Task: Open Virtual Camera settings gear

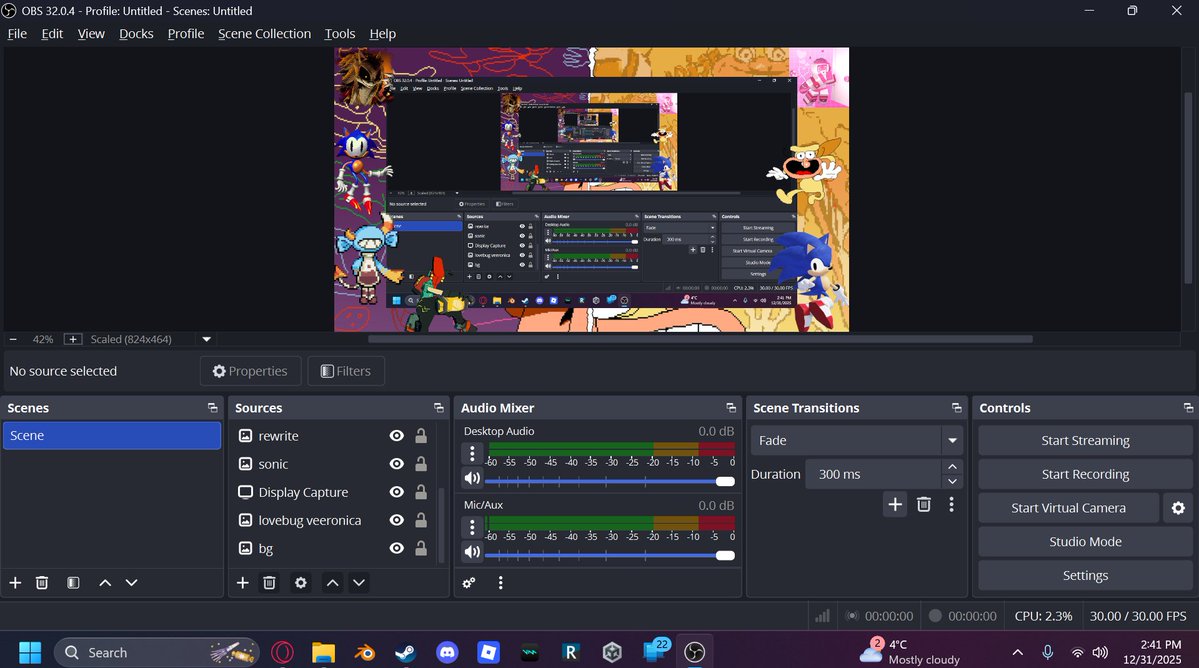Action: (x=1178, y=507)
